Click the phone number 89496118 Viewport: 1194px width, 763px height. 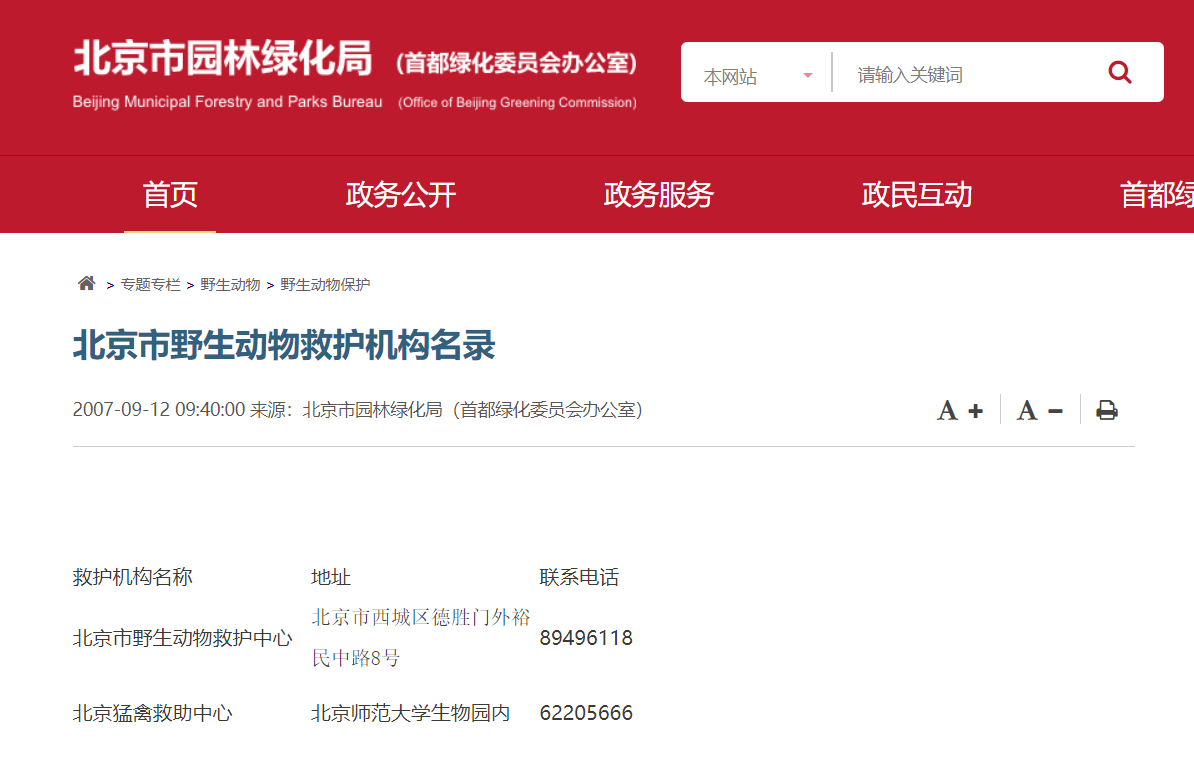586,638
